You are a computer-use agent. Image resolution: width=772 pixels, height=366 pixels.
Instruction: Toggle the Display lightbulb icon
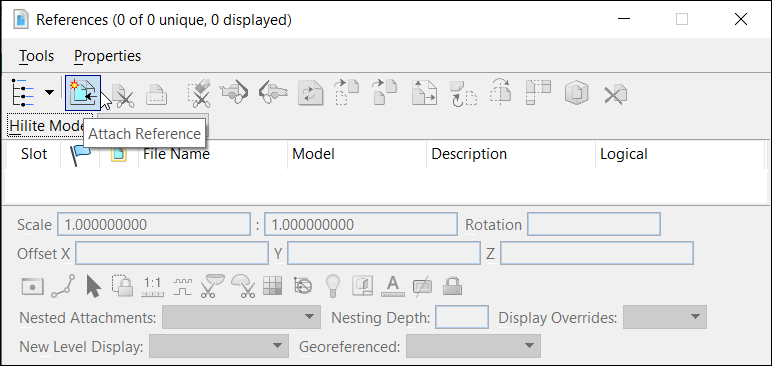point(333,285)
